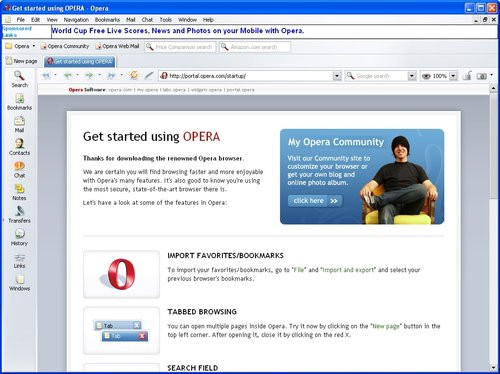
Task: Click the magnifier in Amazon.com search
Action: point(225,47)
